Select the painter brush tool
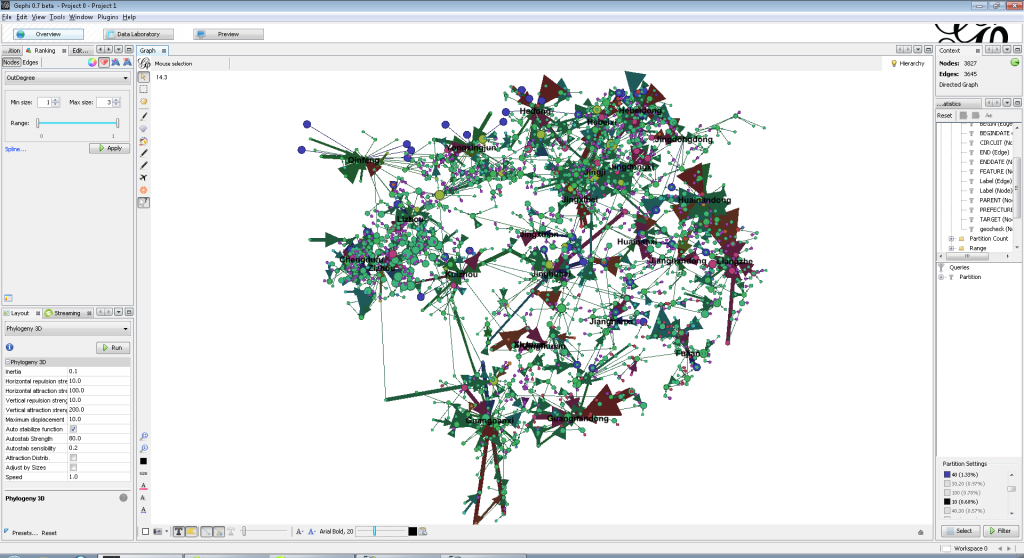This screenshot has height=558, width=1024. click(144, 116)
